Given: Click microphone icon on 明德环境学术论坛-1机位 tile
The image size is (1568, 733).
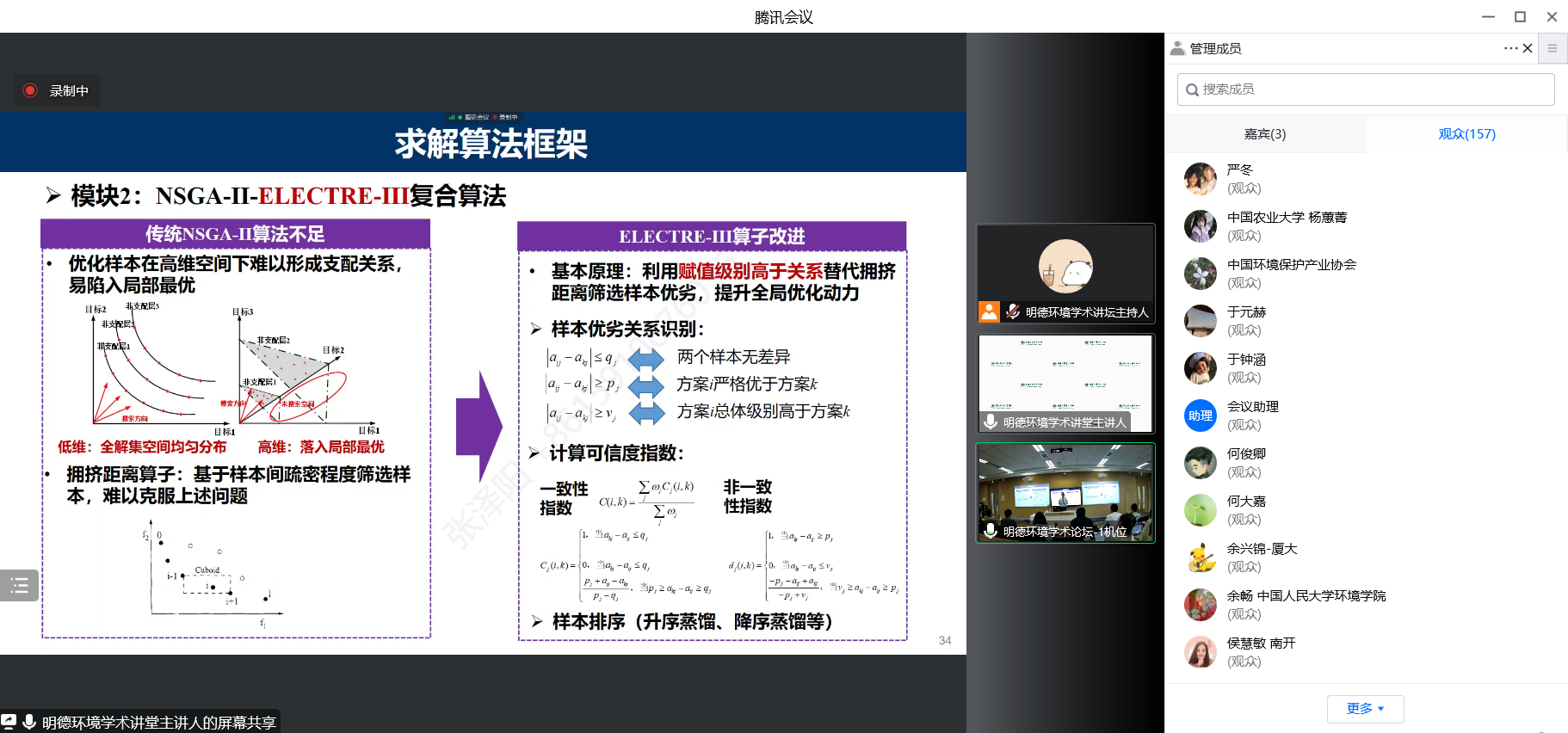Looking at the screenshot, I should [x=991, y=531].
